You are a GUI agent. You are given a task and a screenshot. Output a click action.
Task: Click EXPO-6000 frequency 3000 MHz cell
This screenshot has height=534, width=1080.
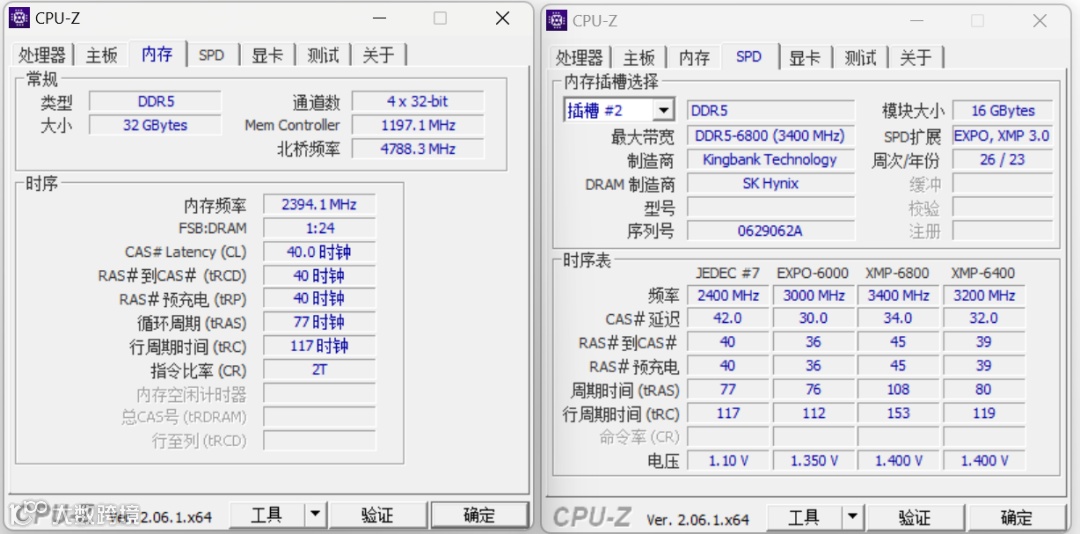[x=813, y=296]
